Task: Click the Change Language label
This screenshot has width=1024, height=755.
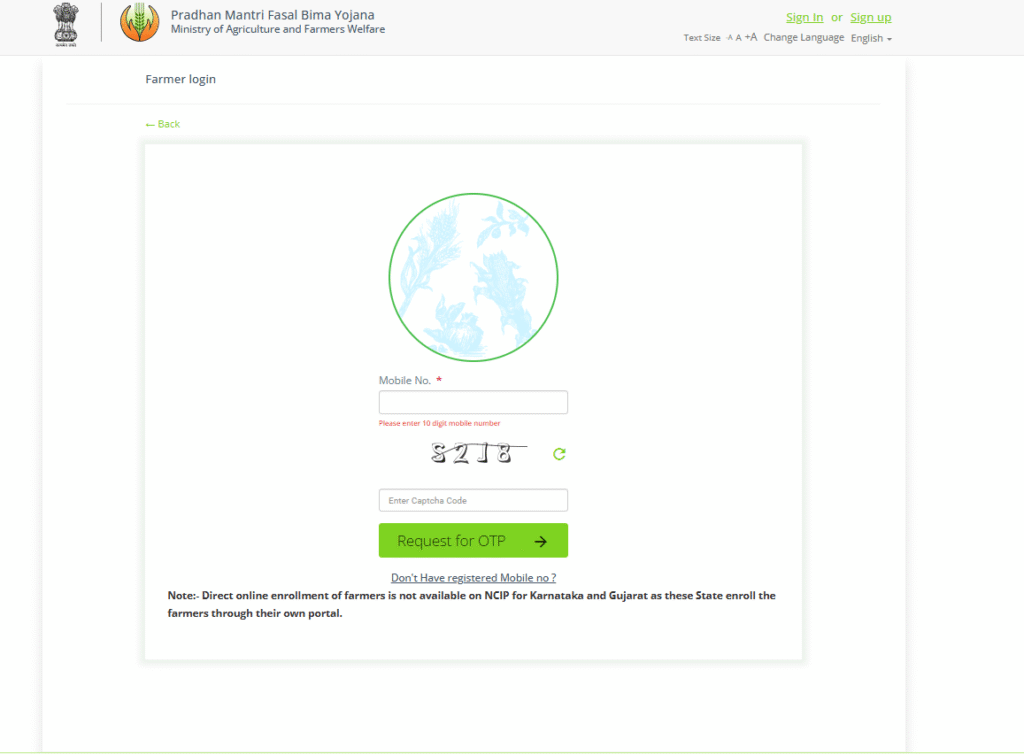Action: click(804, 38)
